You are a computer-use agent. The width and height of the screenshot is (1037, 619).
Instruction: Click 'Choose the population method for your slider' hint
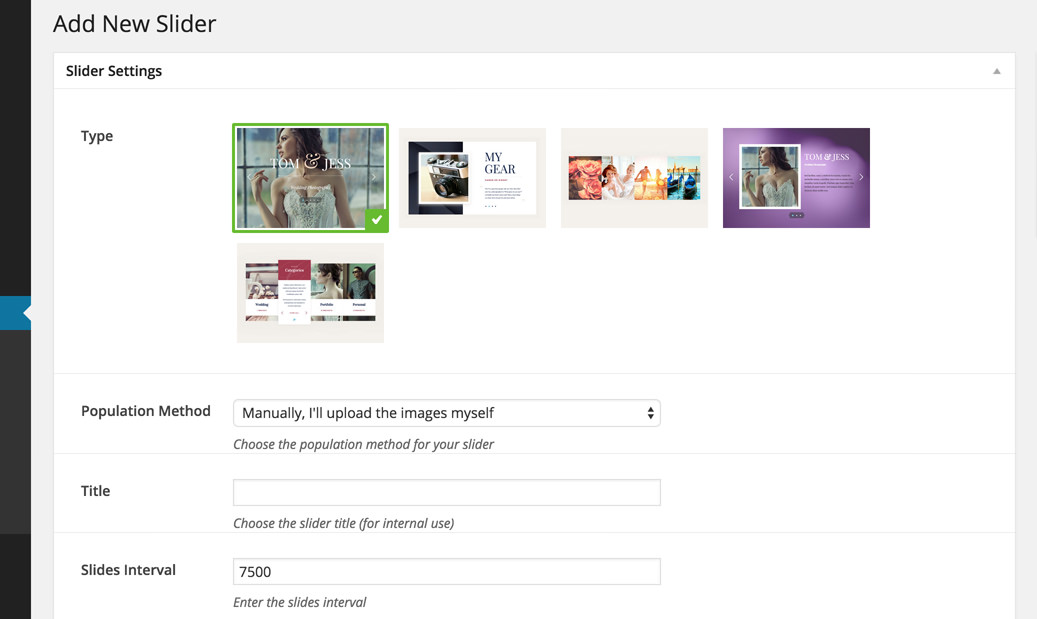363,444
